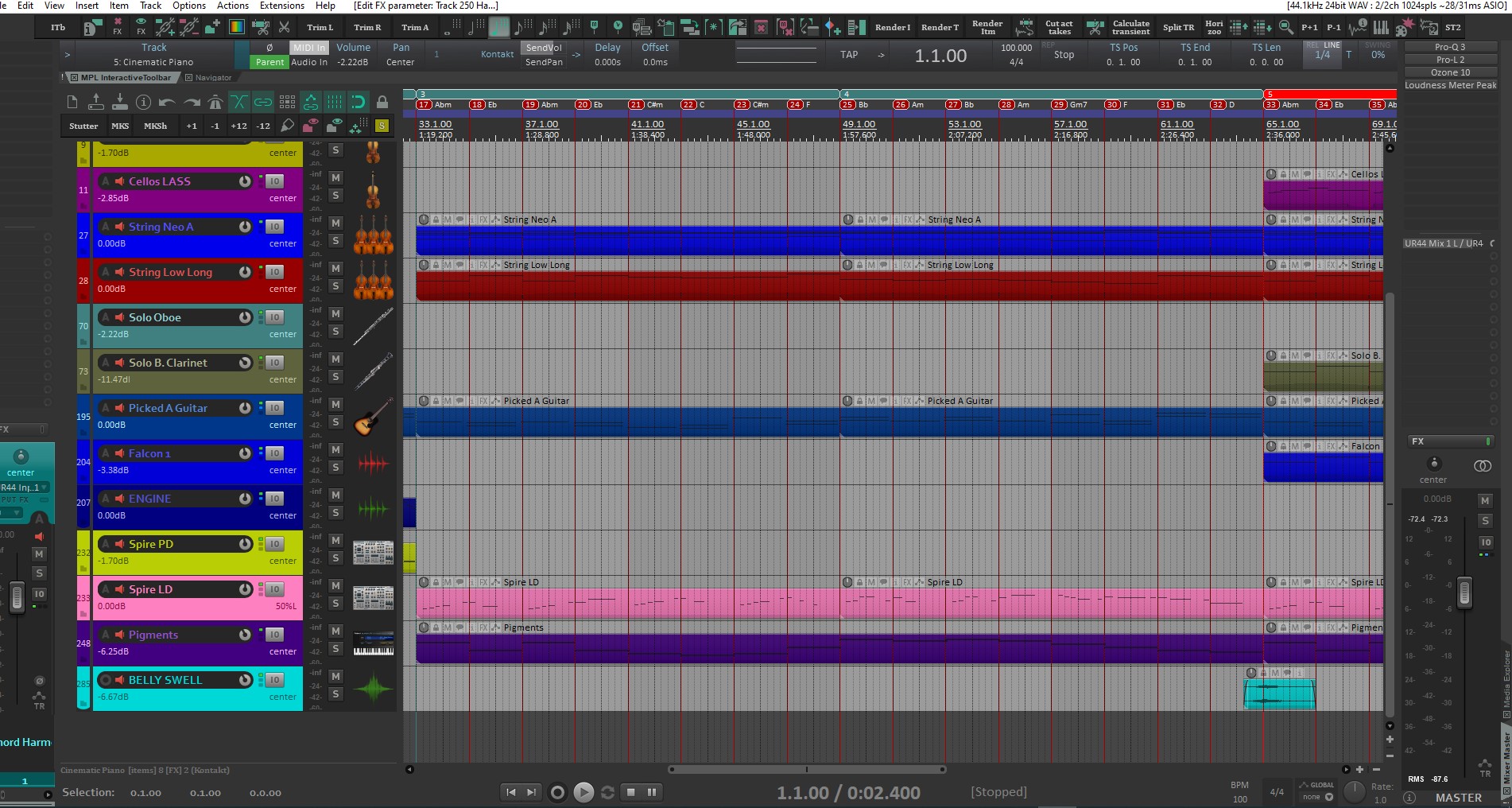Image resolution: width=1512 pixels, height=808 pixels.
Task: Mute the Solo Oboe track
Action: [335, 313]
